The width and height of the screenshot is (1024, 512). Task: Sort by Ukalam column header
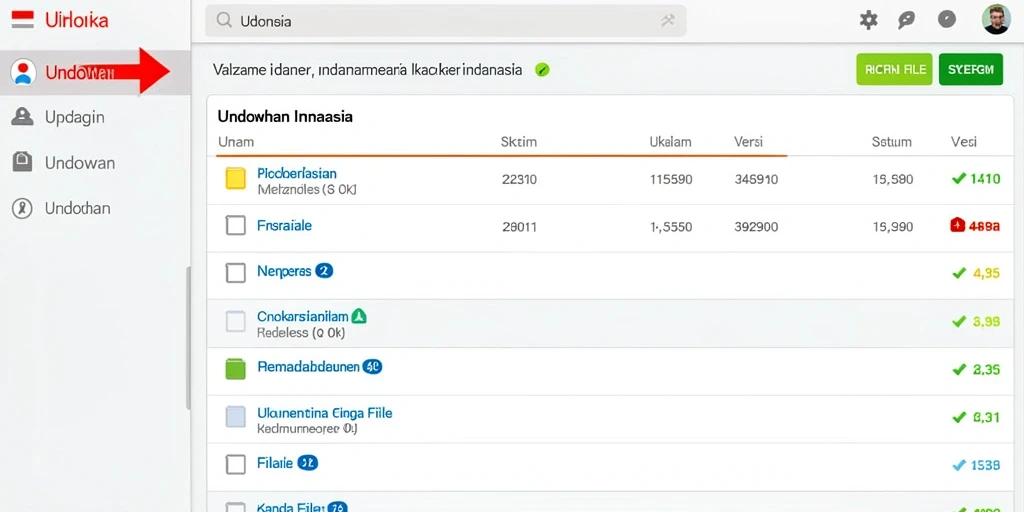[670, 142]
